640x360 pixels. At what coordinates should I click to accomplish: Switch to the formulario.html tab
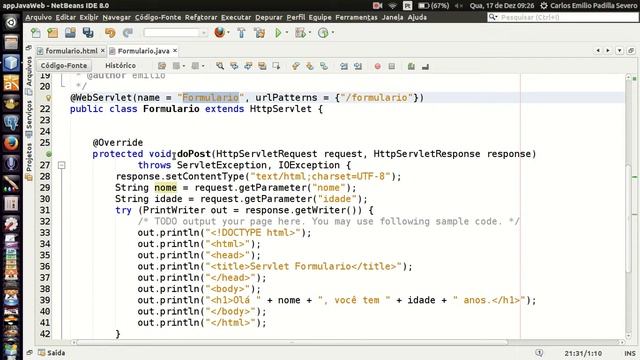pyautogui.click(x=71, y=51)
